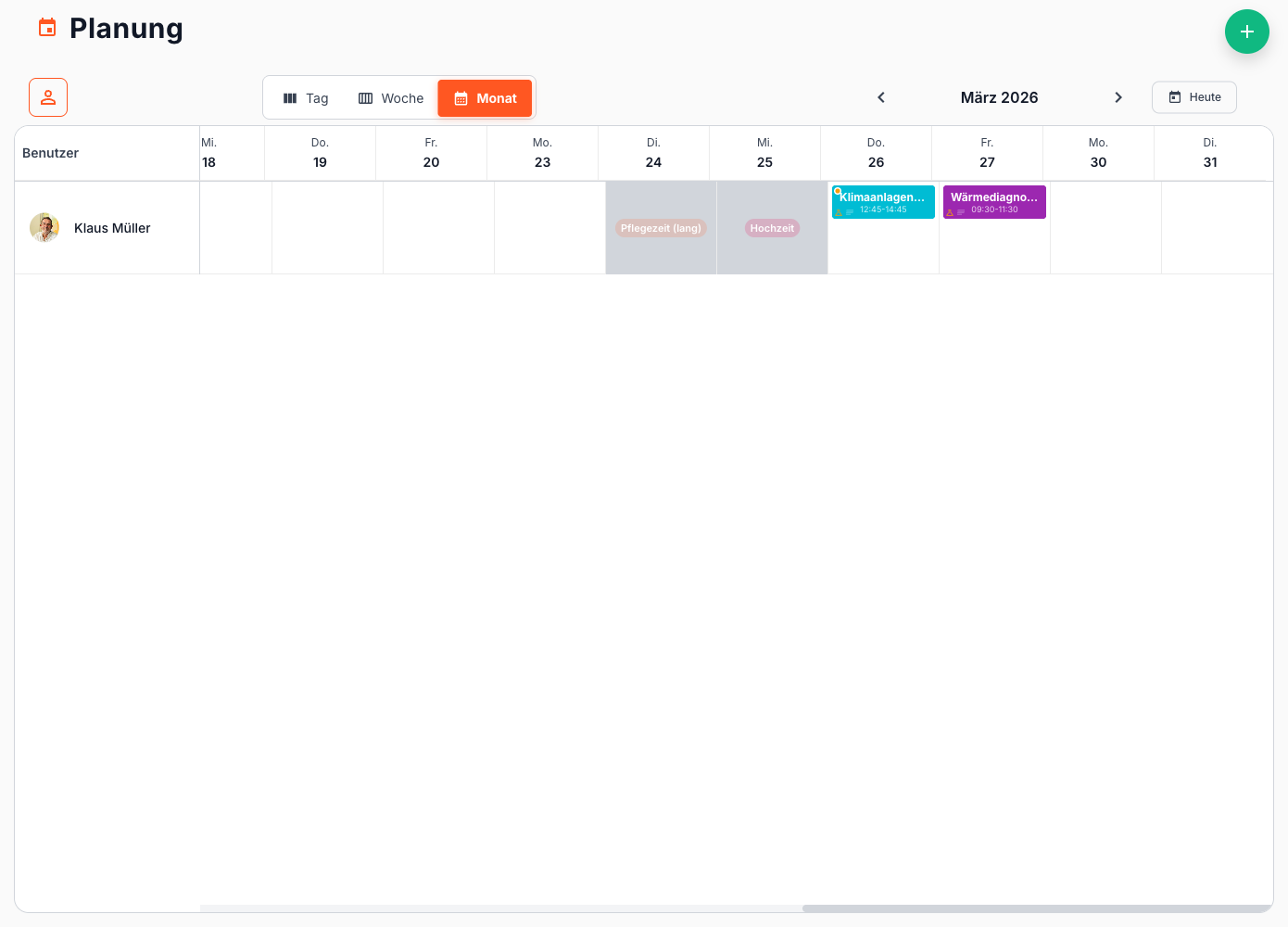Click the notes icon on Wärmediagno event

(961, 212)
